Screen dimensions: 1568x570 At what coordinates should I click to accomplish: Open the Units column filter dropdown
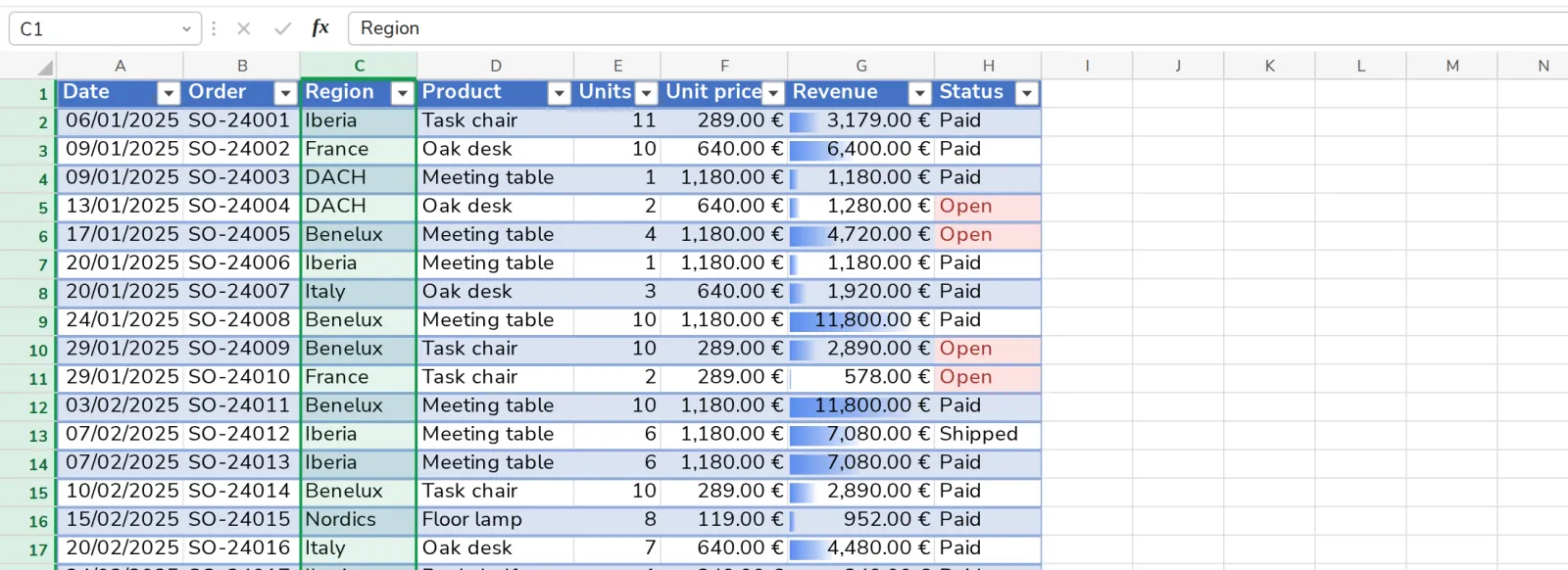pos(646,93)
